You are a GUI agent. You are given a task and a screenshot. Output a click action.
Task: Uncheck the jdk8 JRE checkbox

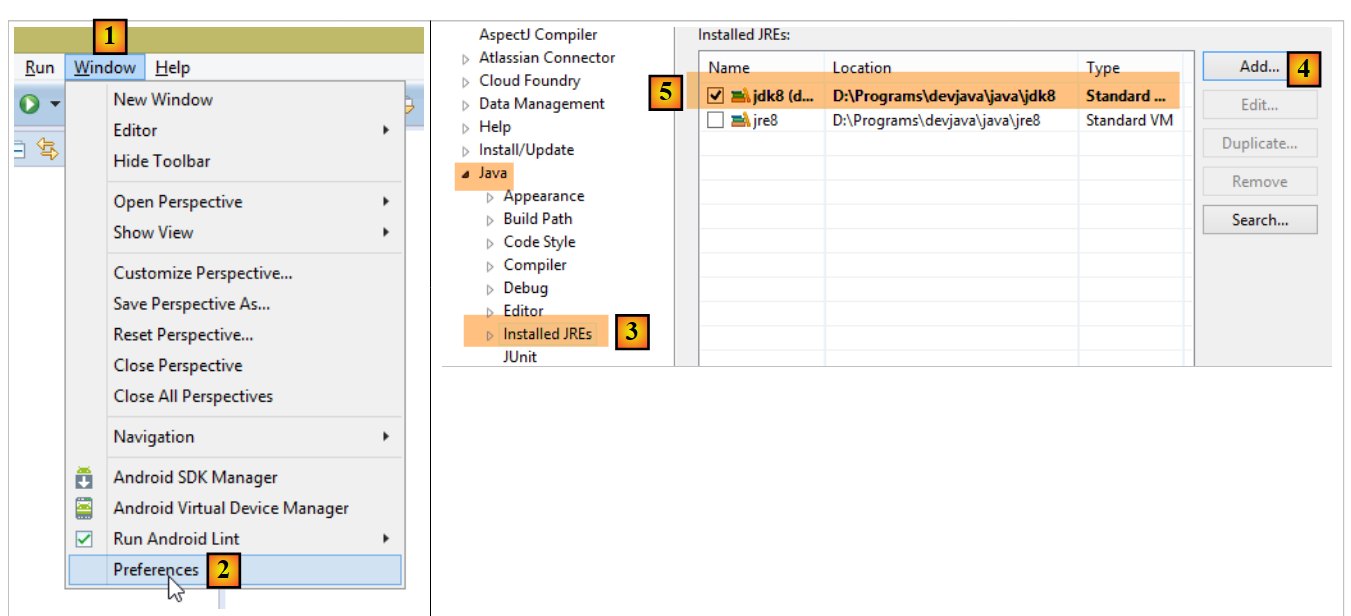[x=715, y=97]
